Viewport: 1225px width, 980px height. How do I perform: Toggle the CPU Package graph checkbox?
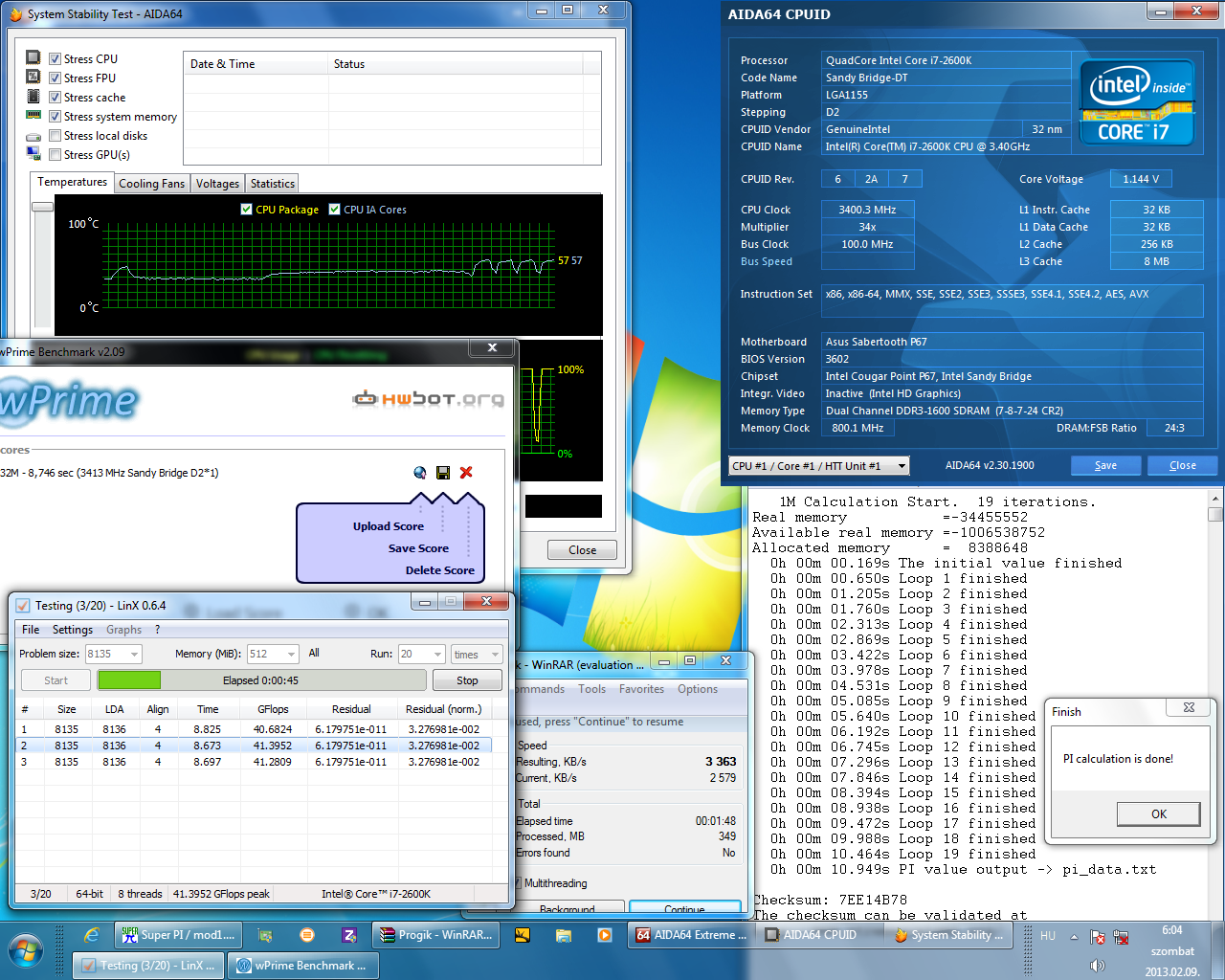pos(246,210)
